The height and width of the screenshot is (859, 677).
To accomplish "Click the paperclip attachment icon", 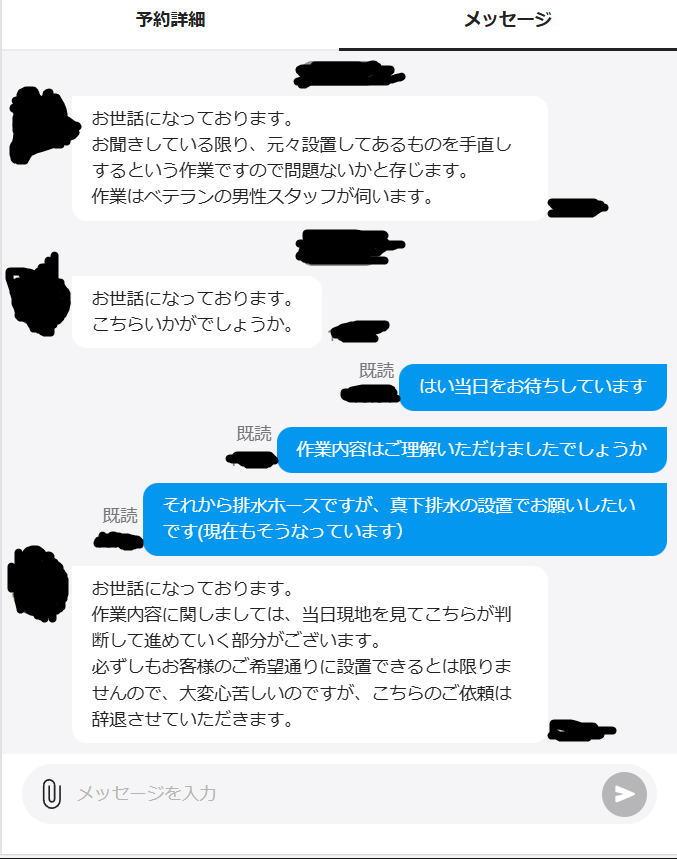I will [x=51, y=794].
